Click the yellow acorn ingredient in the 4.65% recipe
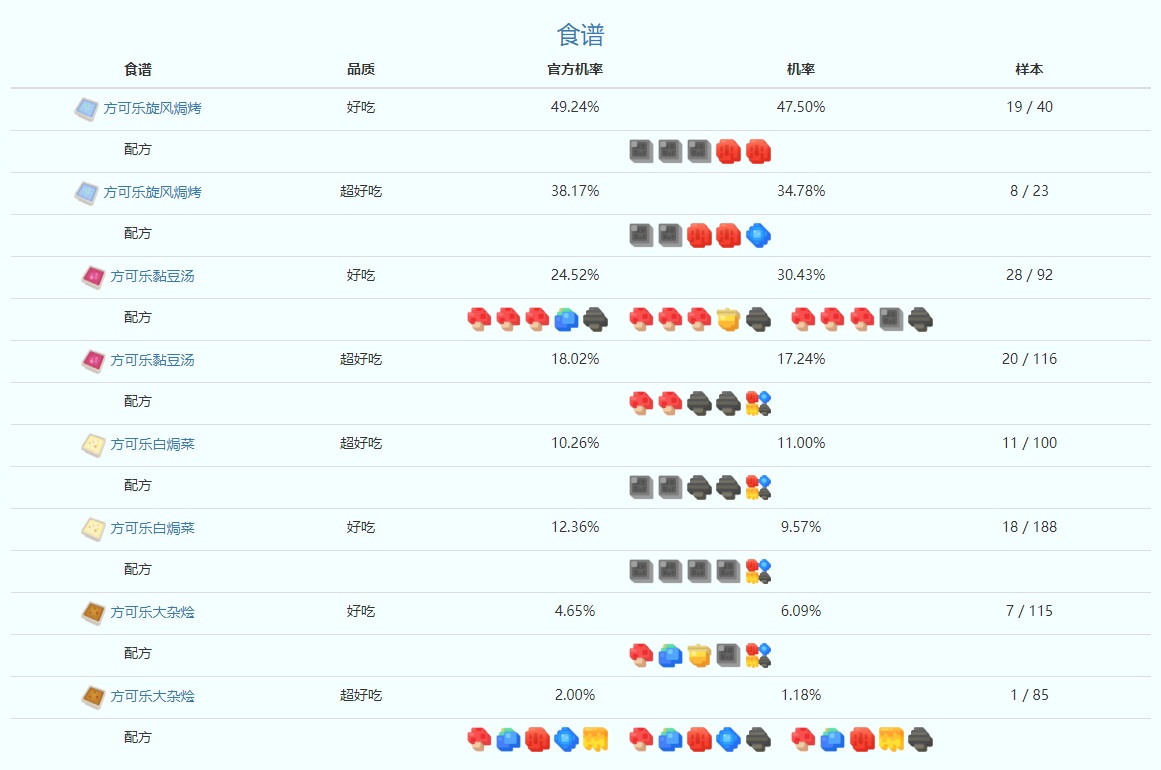Screen dimensions: 1161x770 [699, 656]
